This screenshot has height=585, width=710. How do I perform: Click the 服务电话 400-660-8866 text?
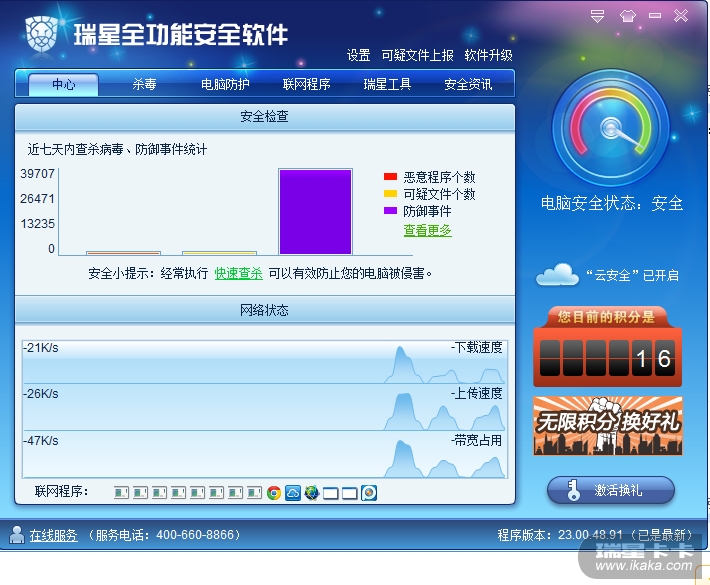(x=164, y=535)
